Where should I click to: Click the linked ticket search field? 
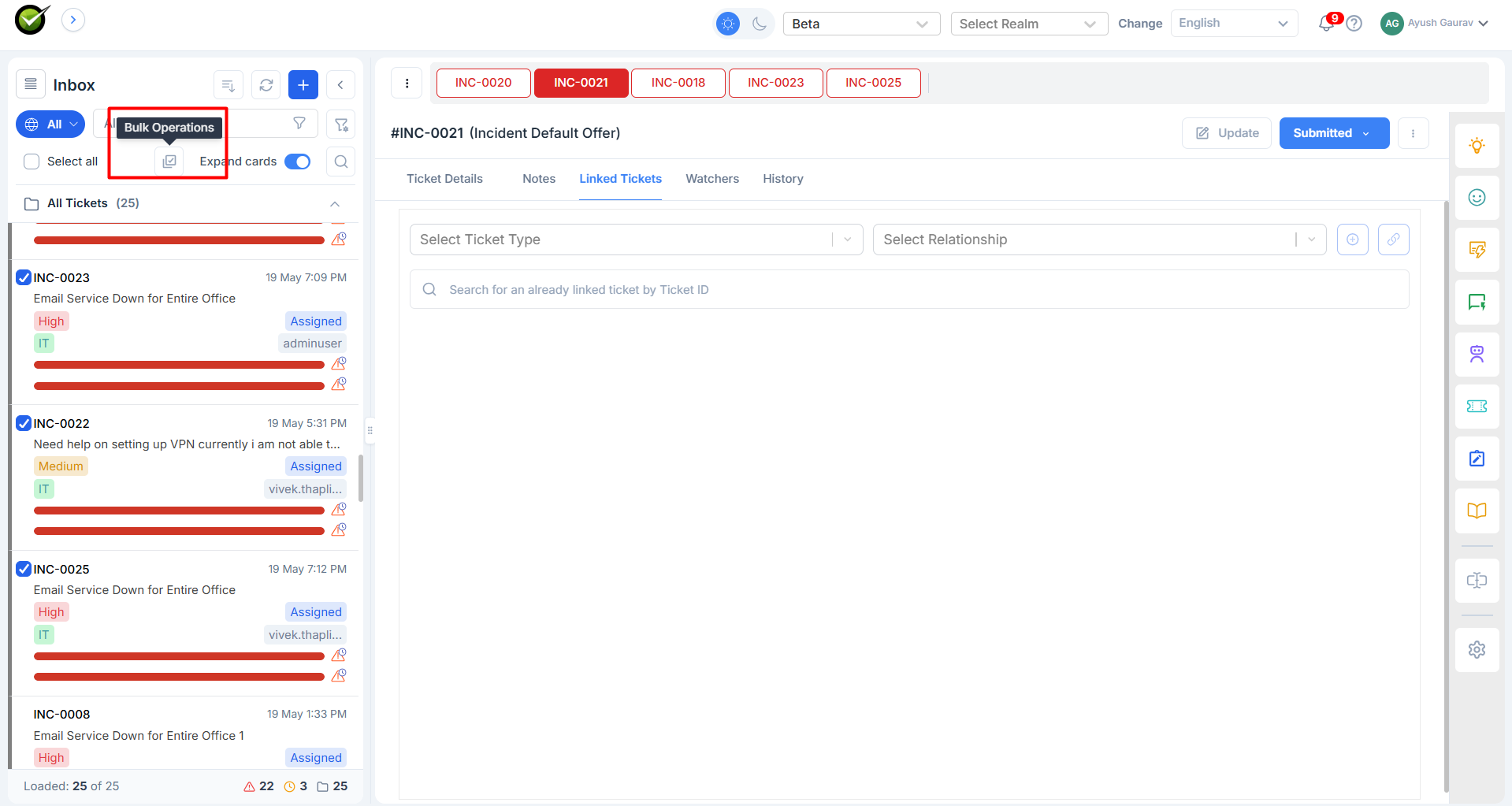click(x=908, y=290)
